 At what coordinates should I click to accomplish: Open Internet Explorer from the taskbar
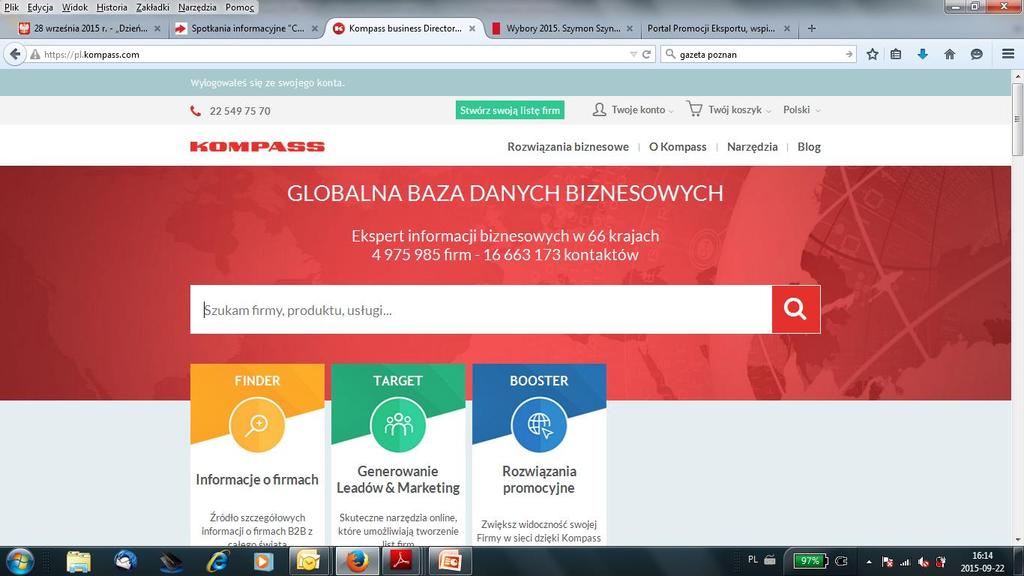click(x=218, y=562)
